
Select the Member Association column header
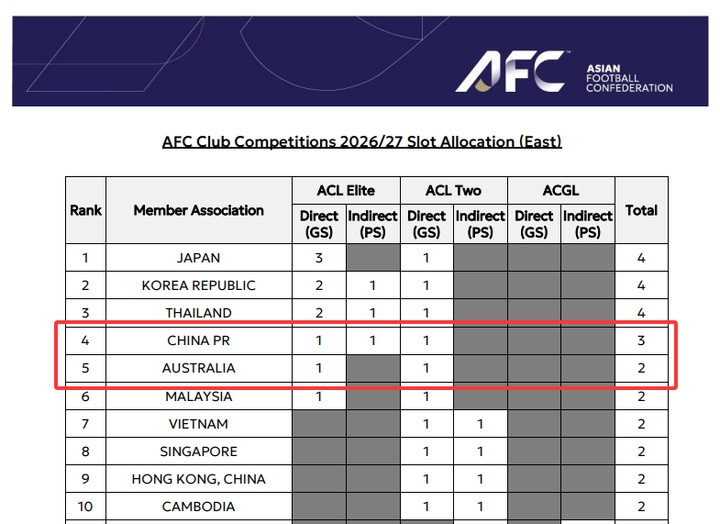click(198, 210)
